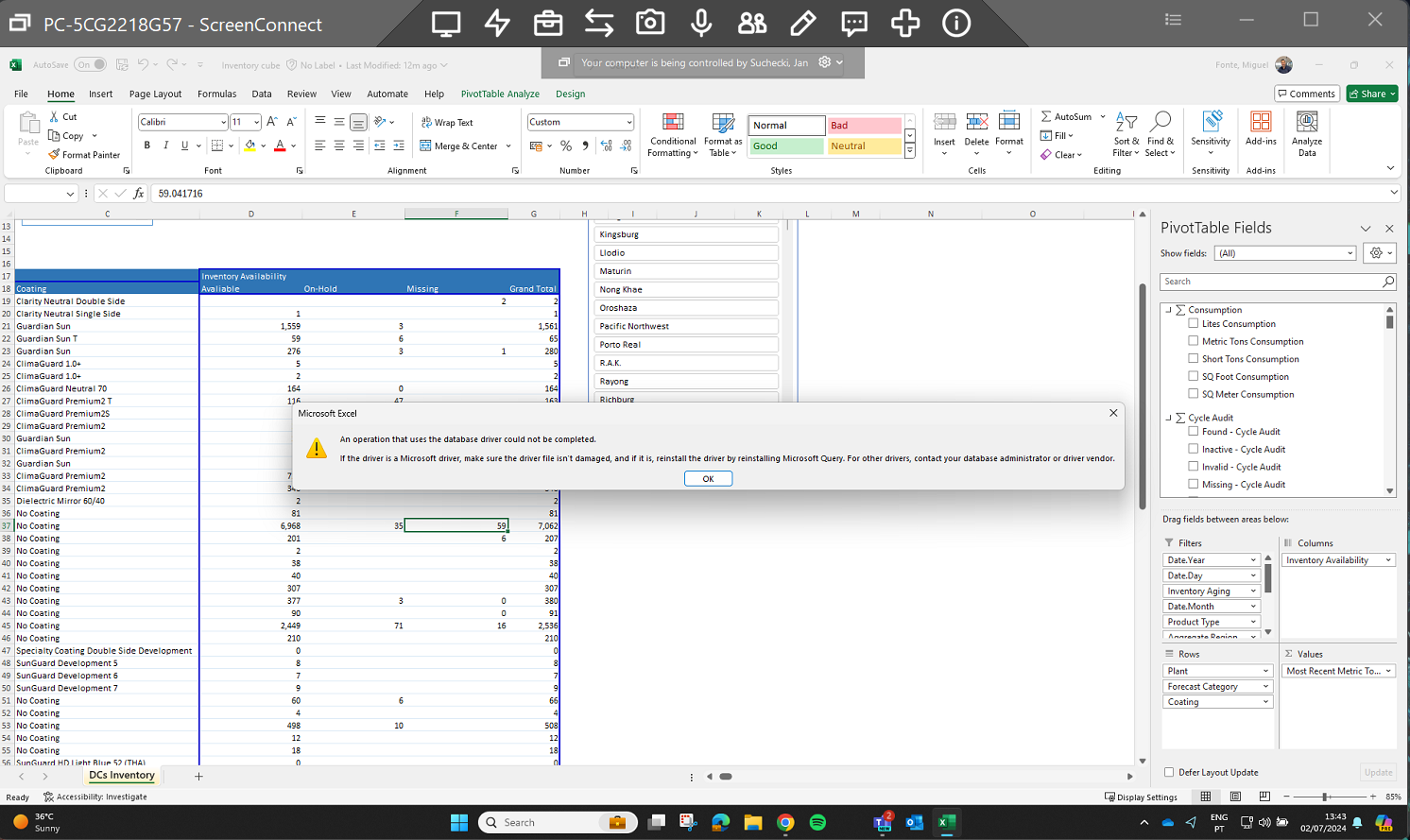Open the ScreenConnect toolbox briefcase icon
Viewport: 1410px width, 840px height.
pos(548,23)
